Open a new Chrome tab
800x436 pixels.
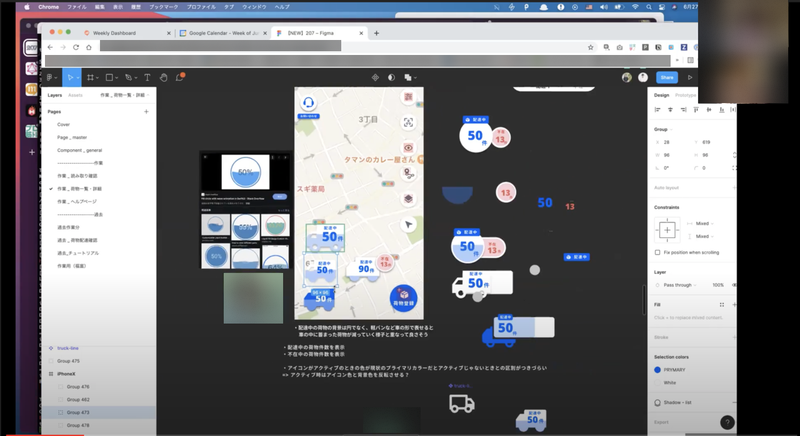click(377, 33)
